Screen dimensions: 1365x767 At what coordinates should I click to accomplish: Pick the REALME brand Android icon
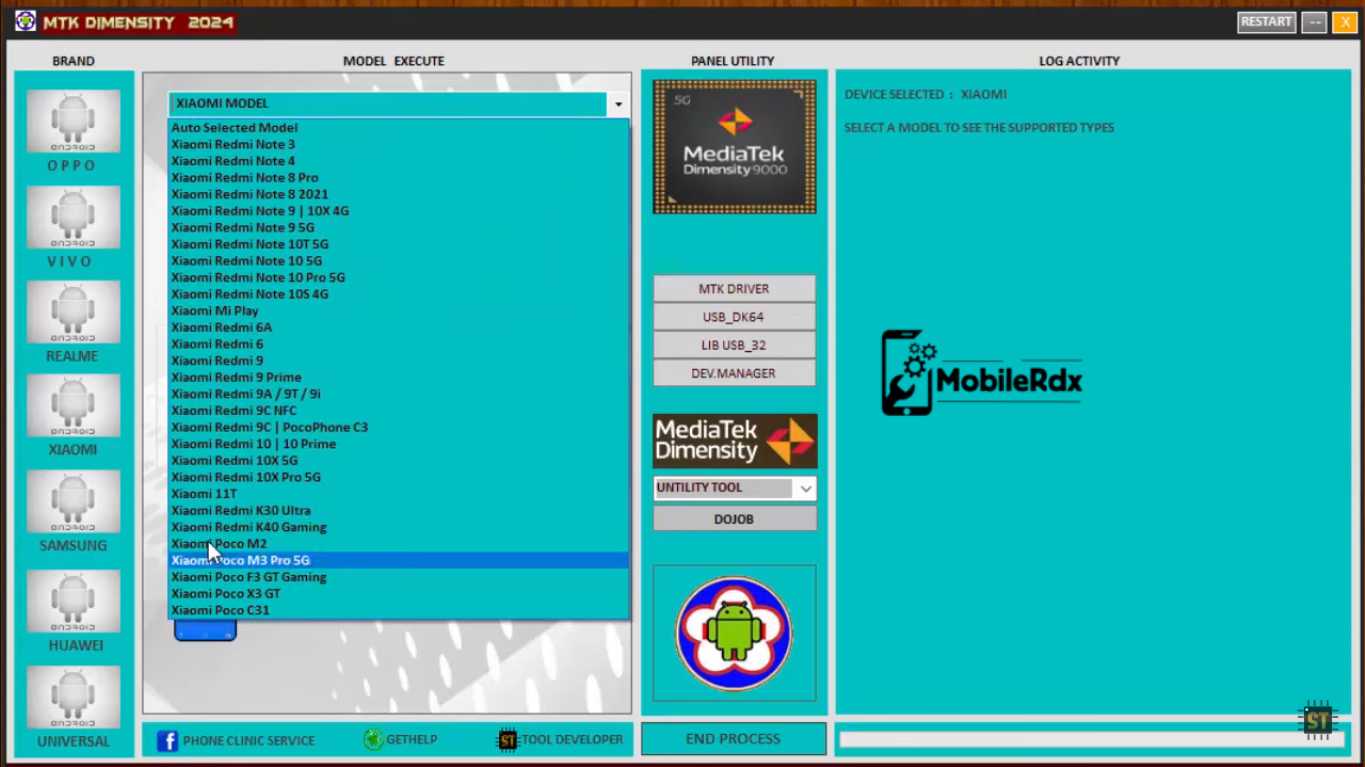tap(73, 312)
